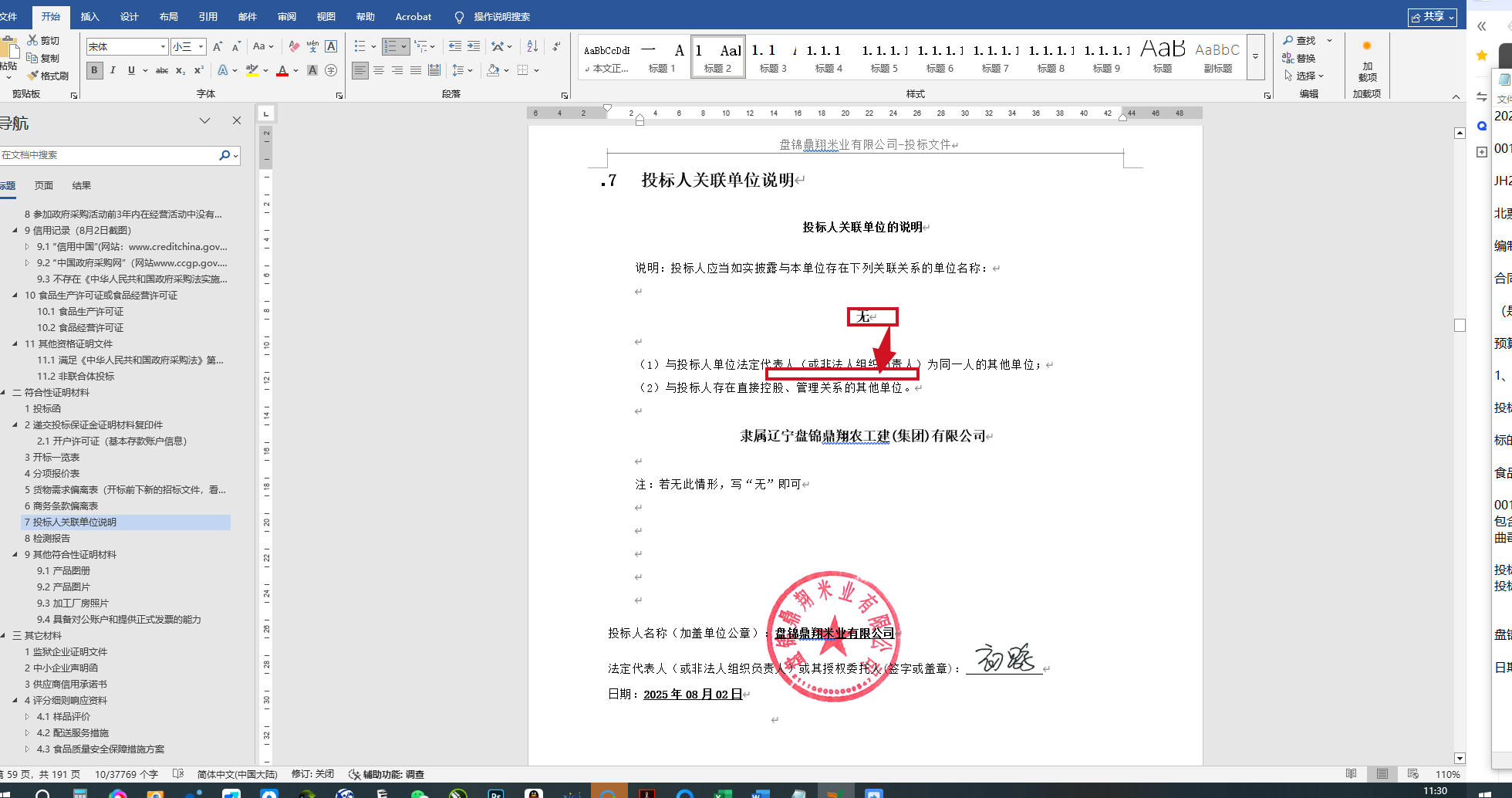1512x798 pixels.
Task: Apply superscript formatting
Action: (198, 70)
